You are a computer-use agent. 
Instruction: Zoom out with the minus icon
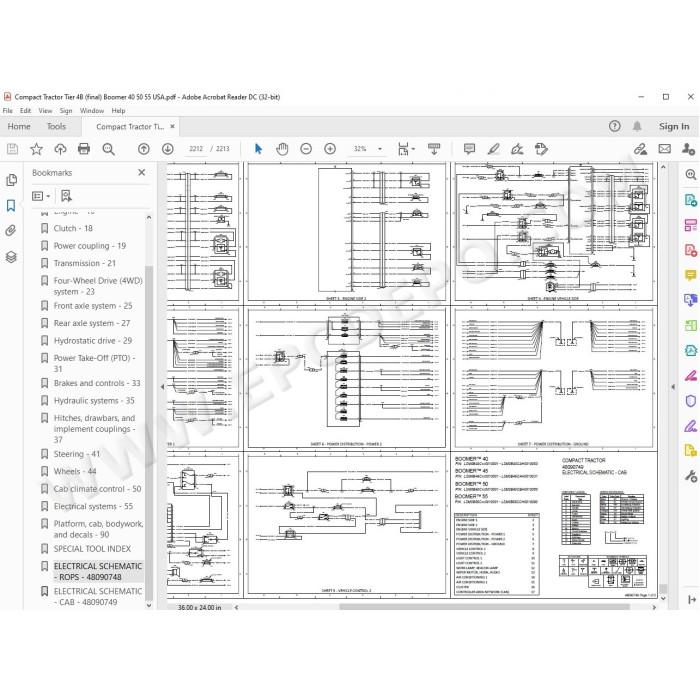(306, 149)
